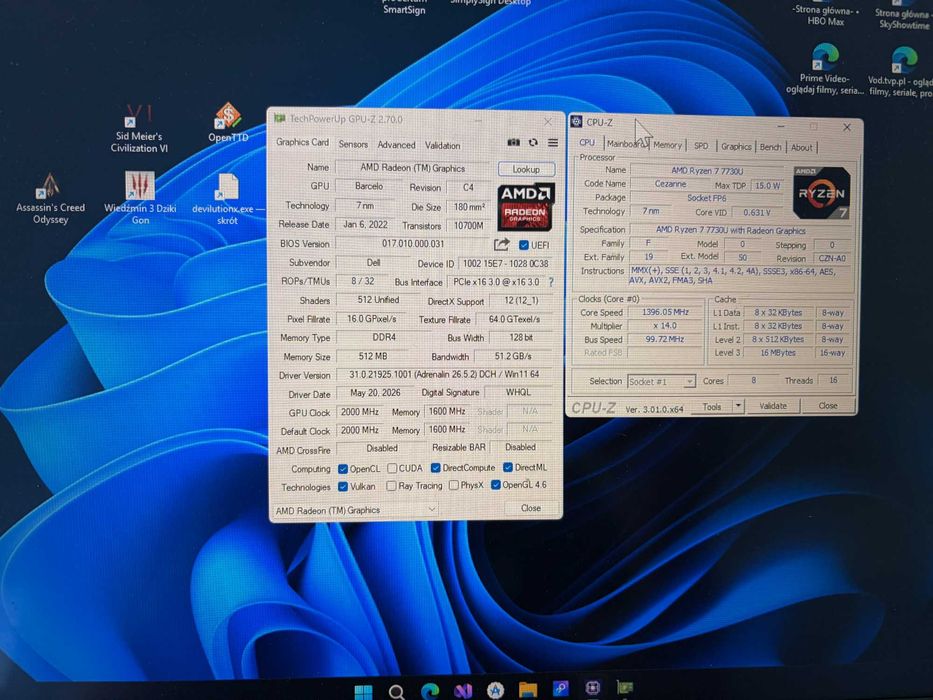Click the CPU-Z title bar app icon
The height and width of the screenshot is (700, 933).
576,122
